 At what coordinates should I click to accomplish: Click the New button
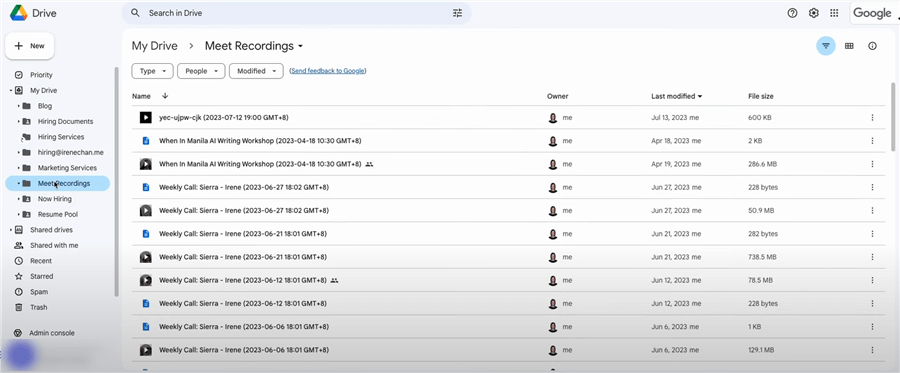30,46
